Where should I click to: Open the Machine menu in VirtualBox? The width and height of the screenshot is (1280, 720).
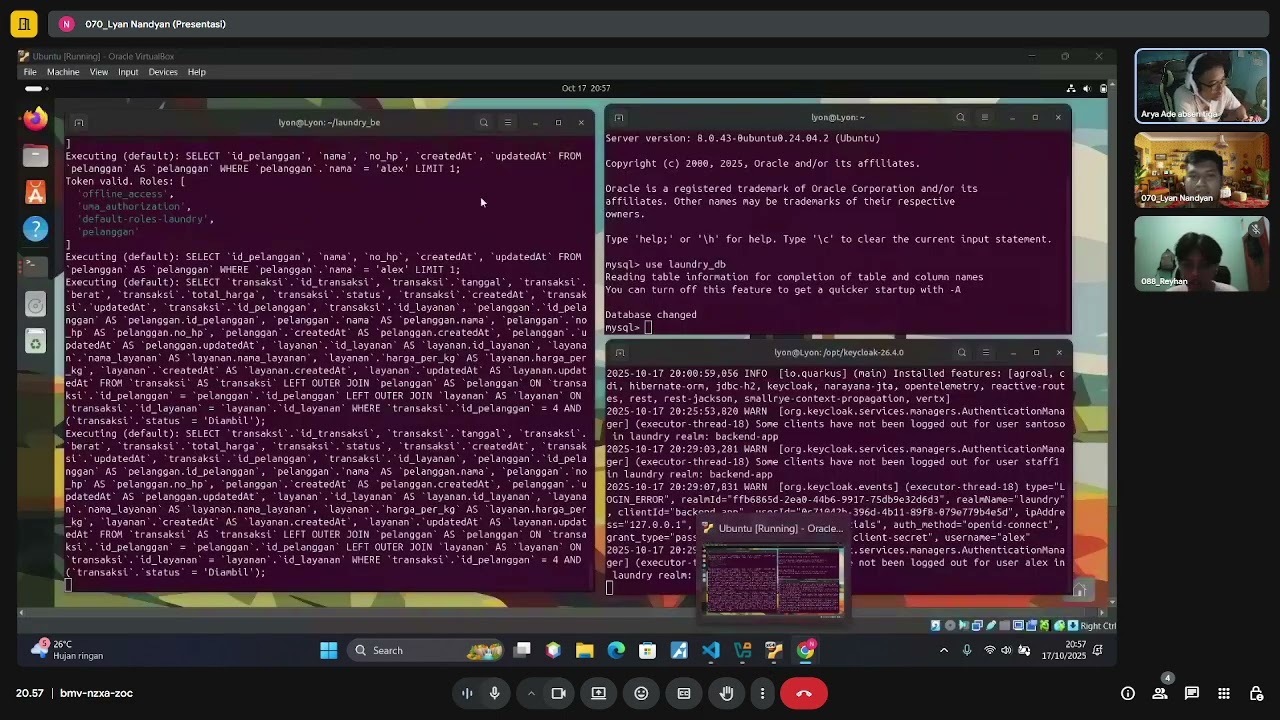63,72
